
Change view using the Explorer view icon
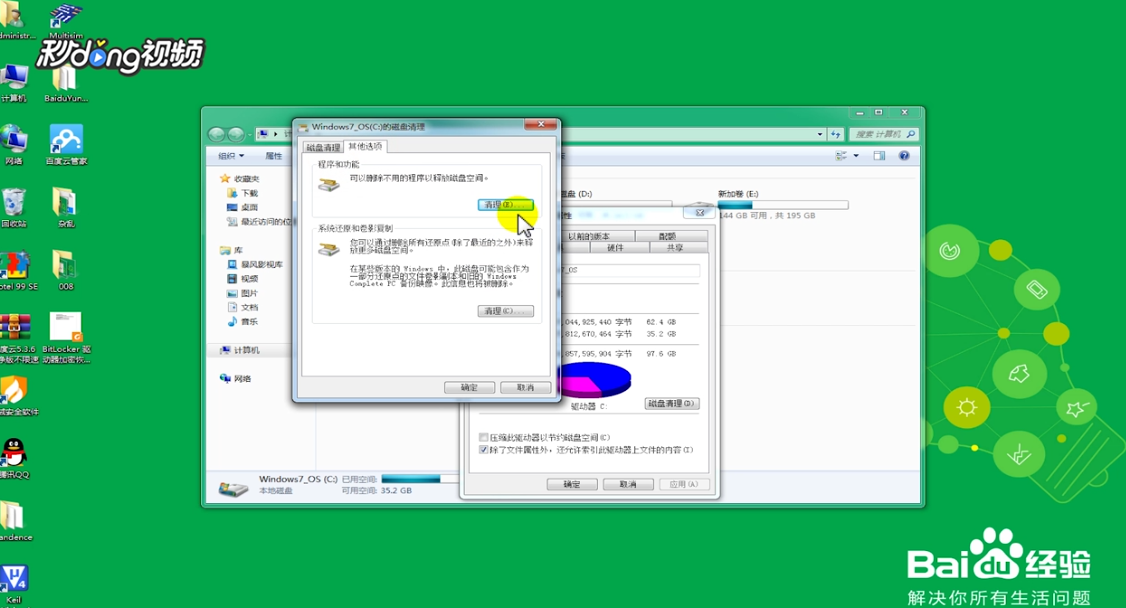tap(841, 156)
